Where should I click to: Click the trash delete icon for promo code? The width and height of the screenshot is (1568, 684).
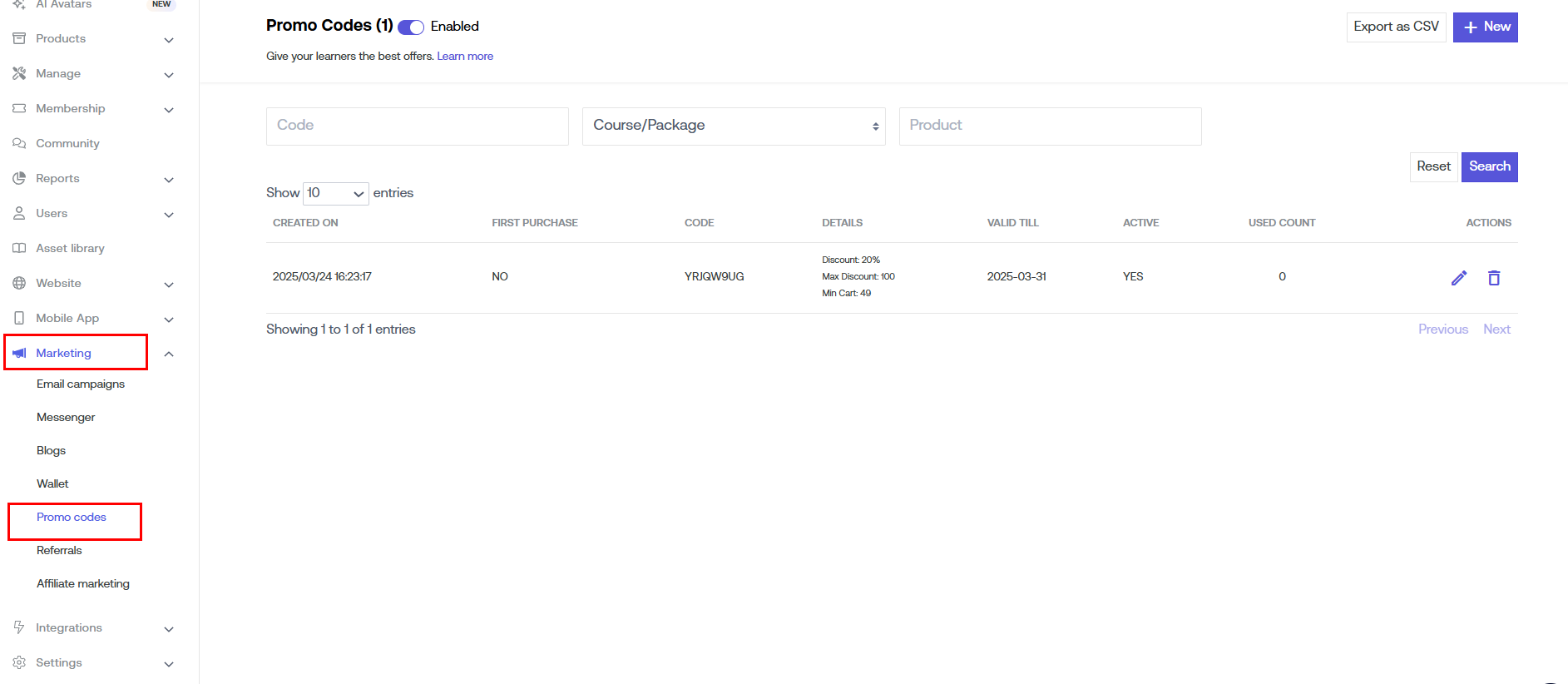(x=1493, y=278)
